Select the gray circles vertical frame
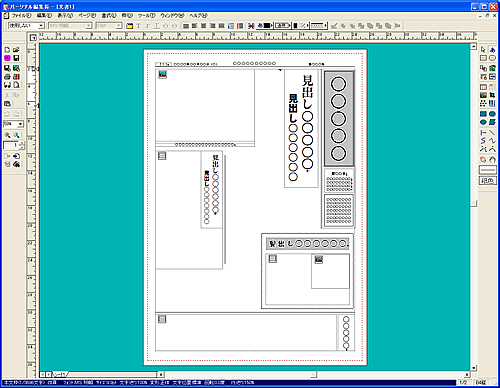 pyautogui.click(x=339, y=118)
